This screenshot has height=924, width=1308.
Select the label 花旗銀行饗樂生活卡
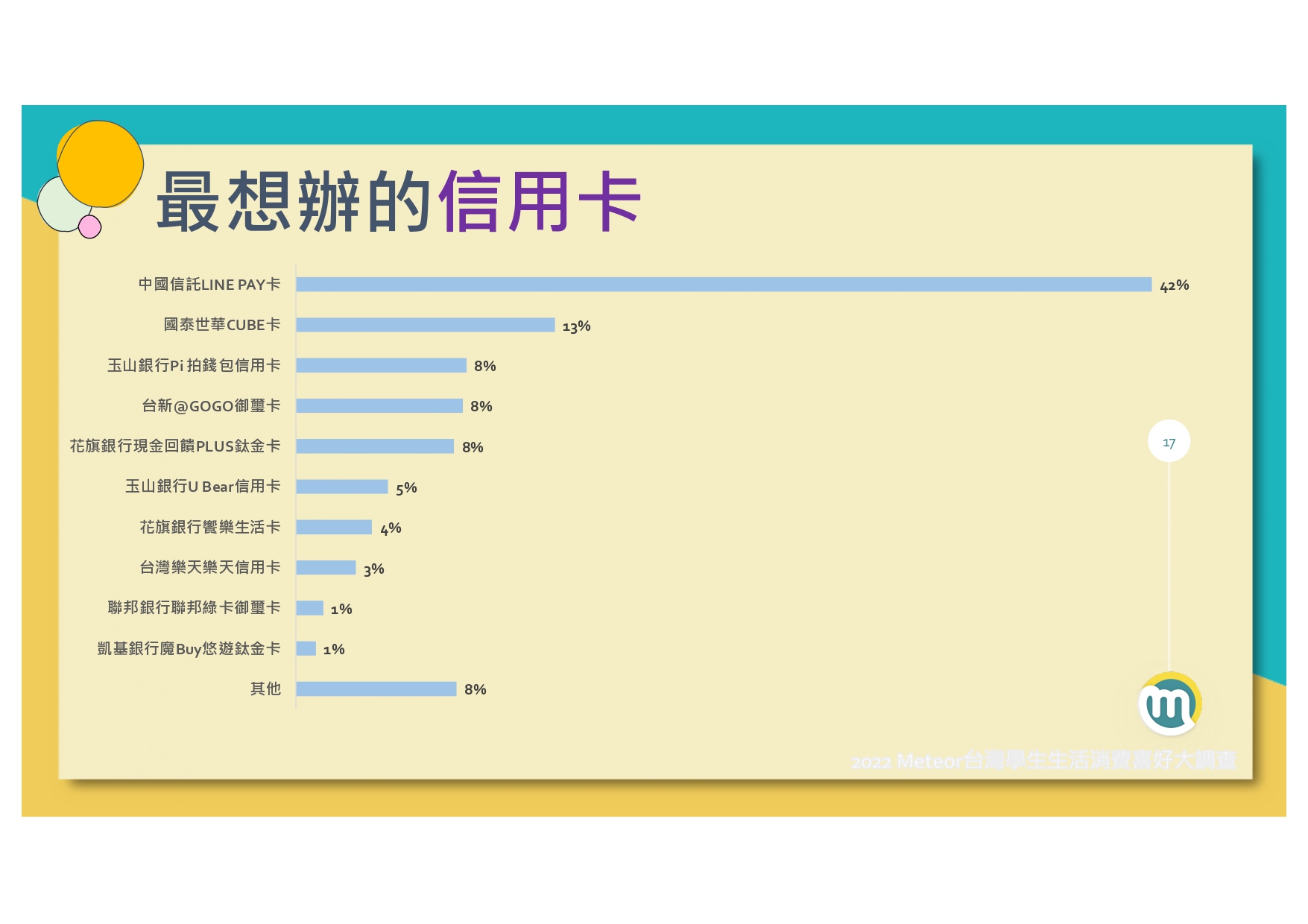pos(210,527)
